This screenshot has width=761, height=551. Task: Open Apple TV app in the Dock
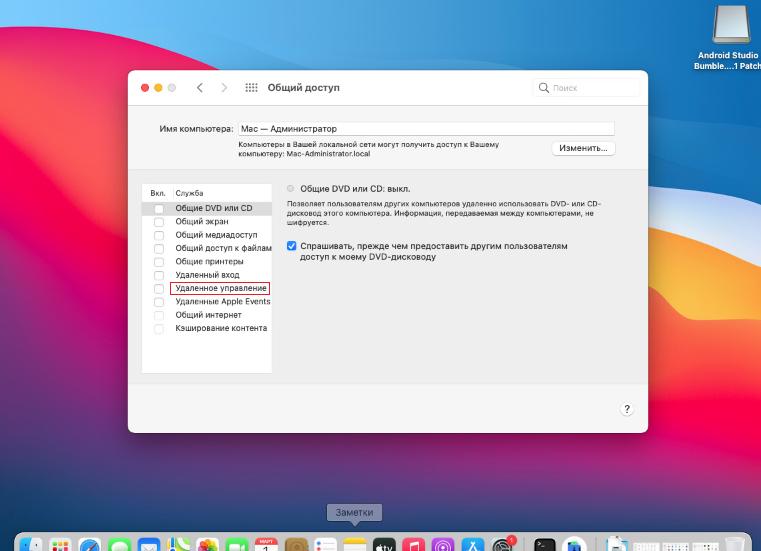(384, 546)
